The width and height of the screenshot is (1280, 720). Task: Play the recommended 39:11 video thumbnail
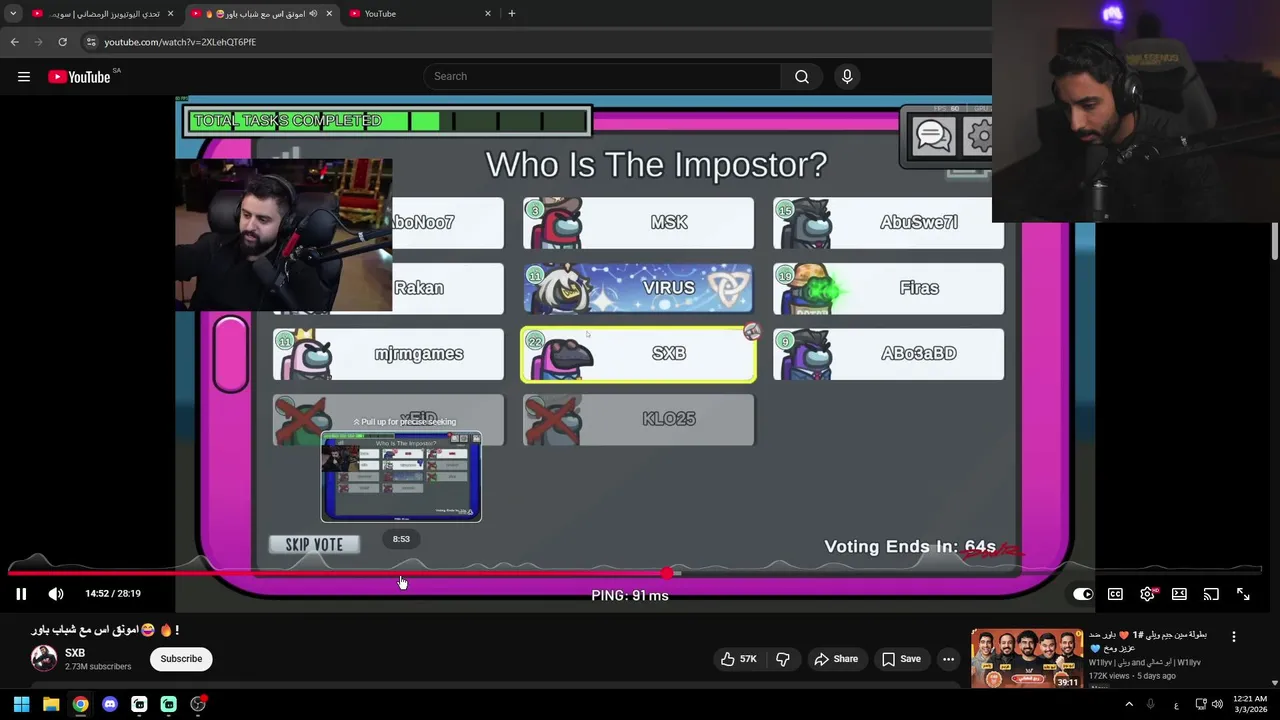pos(1027,658)
